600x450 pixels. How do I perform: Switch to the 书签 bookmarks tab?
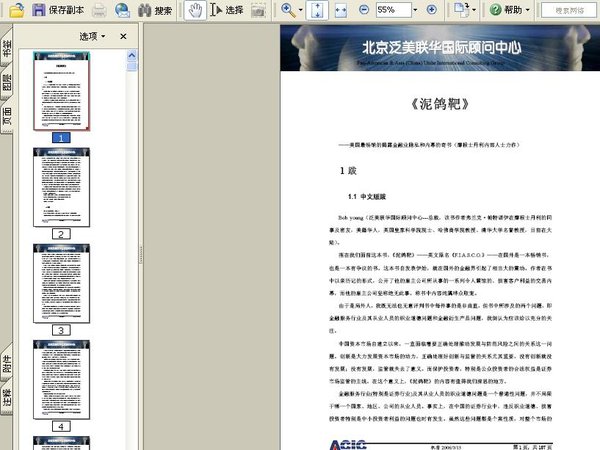pyautogui.click(x=7, y=47)
